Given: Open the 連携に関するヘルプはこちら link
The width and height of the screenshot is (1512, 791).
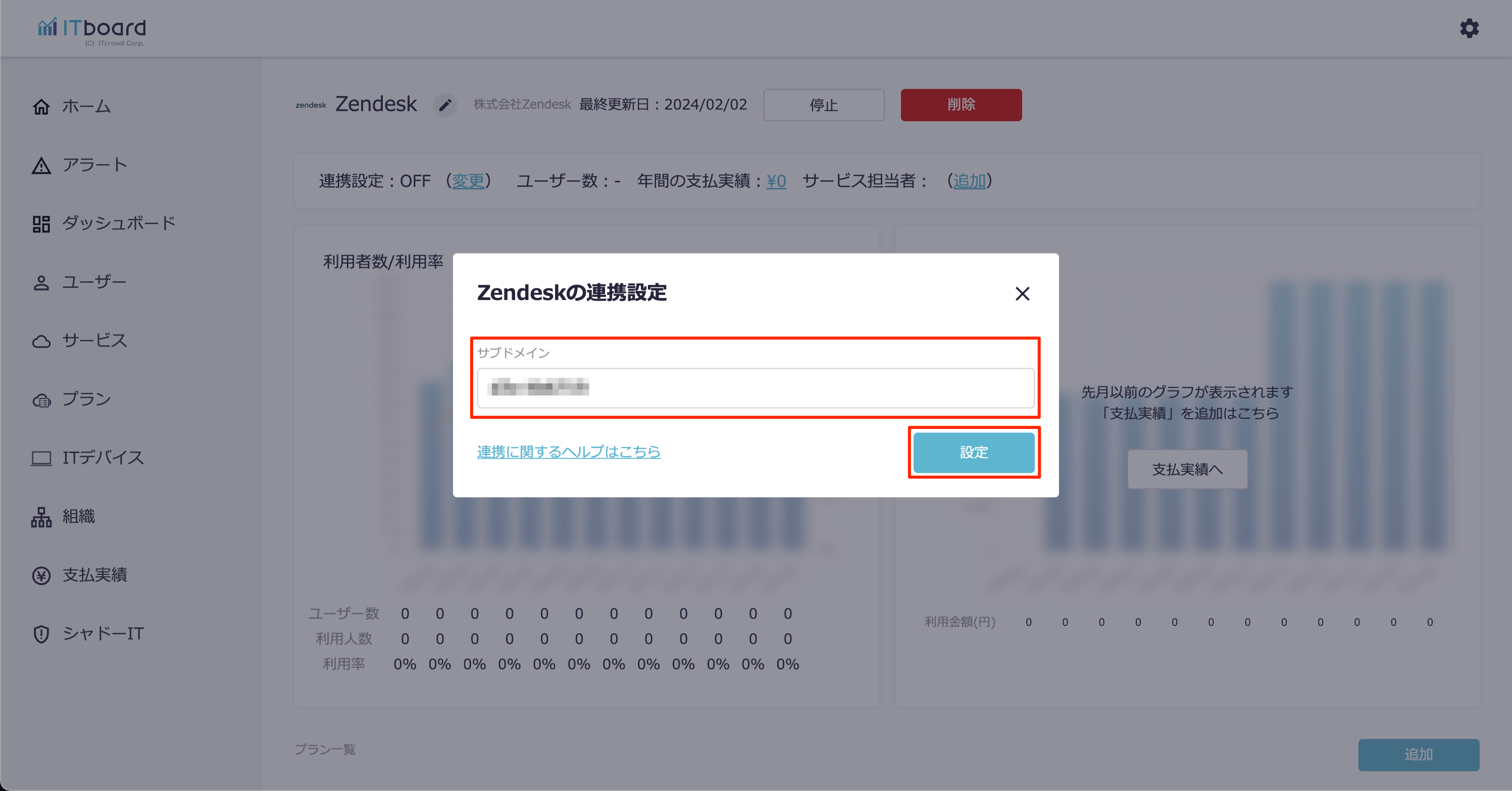Looking at the screenshot, I should coord(568,452).
